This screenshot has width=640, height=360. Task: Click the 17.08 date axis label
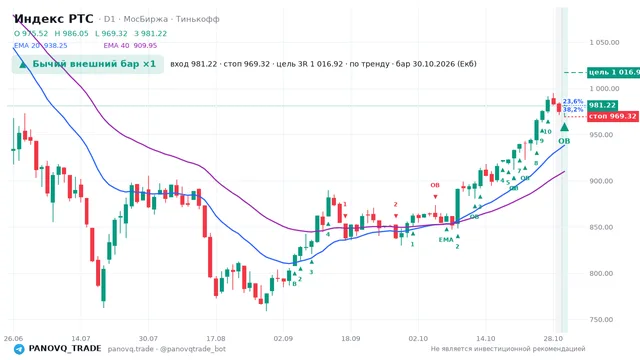tap(216, 338)
